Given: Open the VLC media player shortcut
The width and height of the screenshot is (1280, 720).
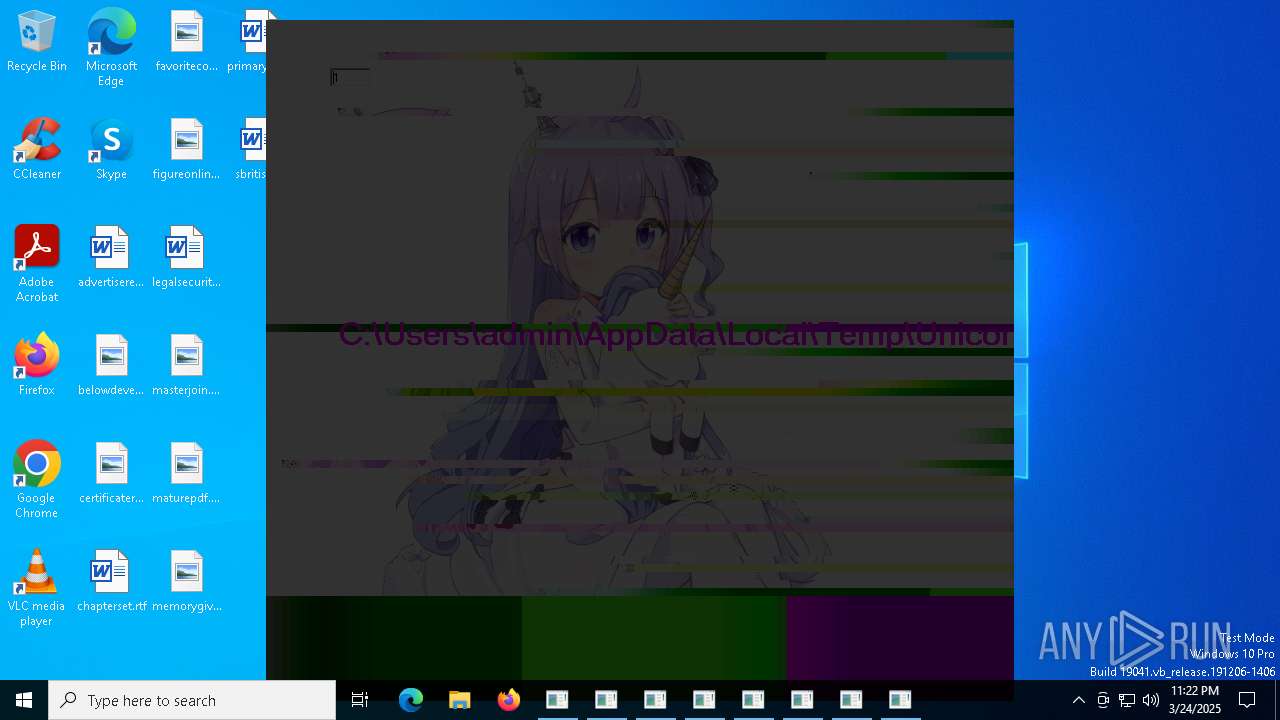Looking at the screenshot, I should pos(37,588).
